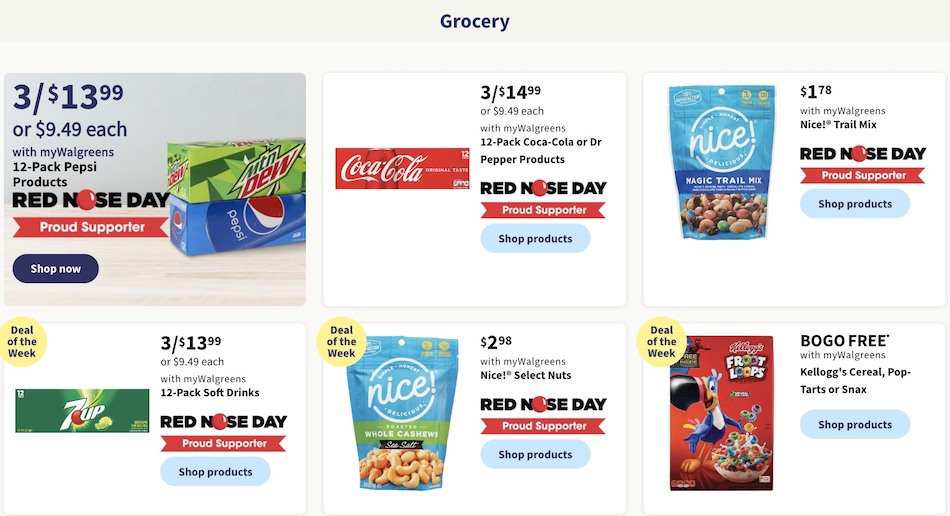Open the Nice! Magic Trail Mix image
Viewport: 950px width, 516px height.
tap(721, 162)
